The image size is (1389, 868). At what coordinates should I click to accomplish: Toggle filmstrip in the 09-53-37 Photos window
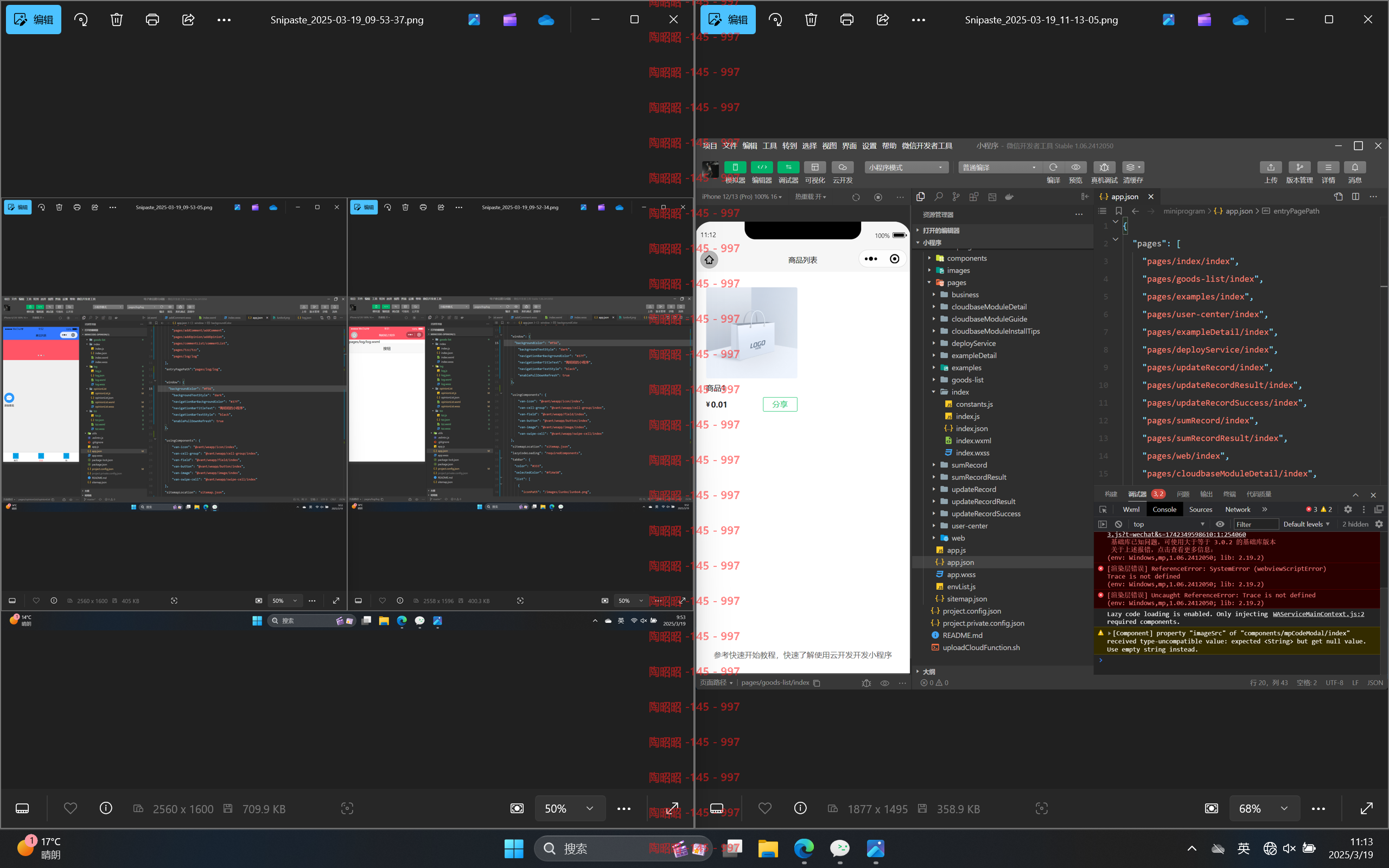click(x=22, y=808)
